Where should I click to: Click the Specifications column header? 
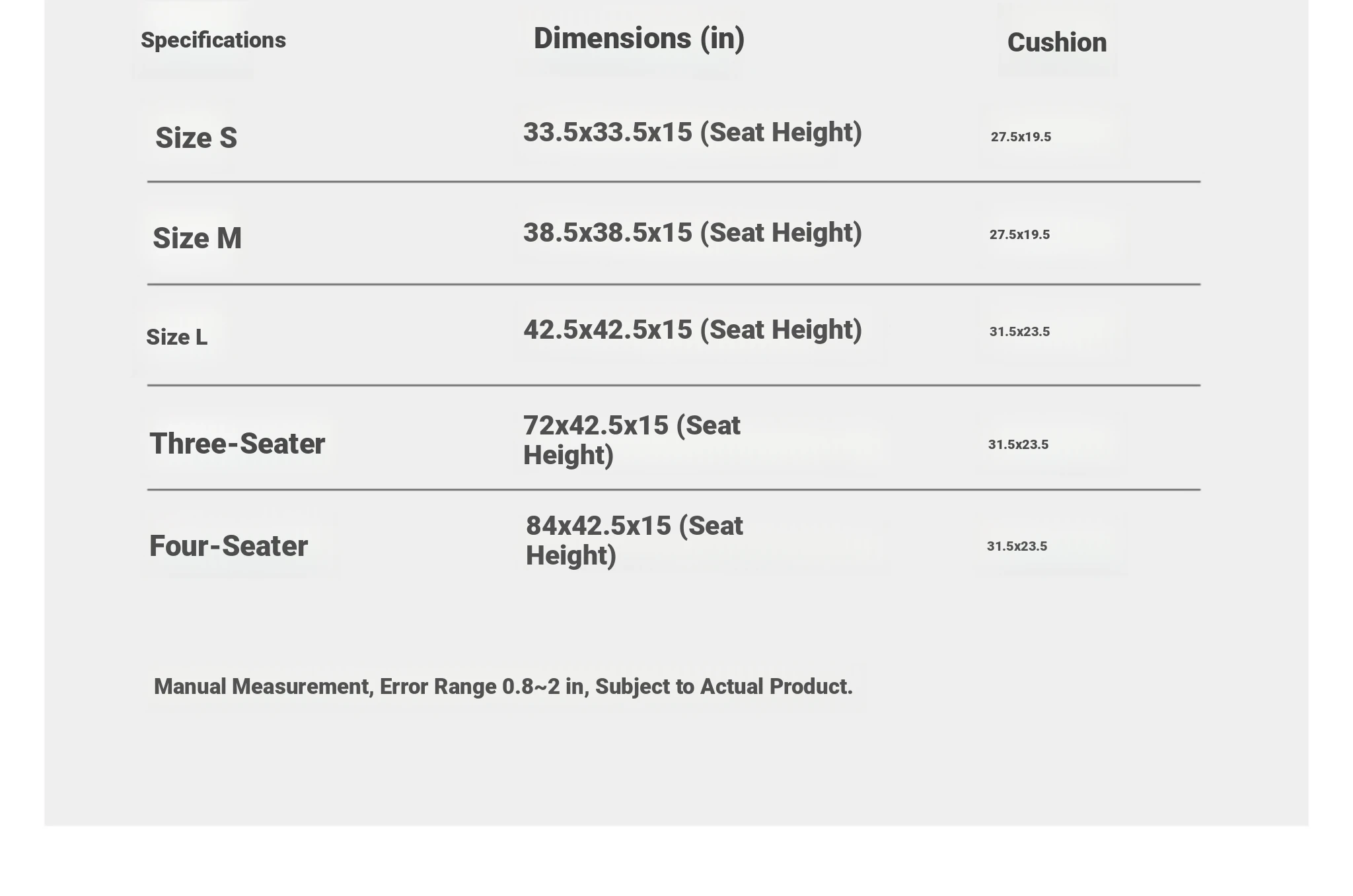pos(213,40)
